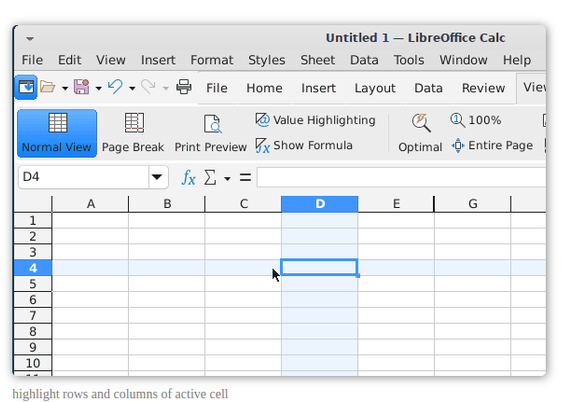This screenshot has width=573, height=402.
Task: Click the Entire Page zoom button
Action: 492,145
